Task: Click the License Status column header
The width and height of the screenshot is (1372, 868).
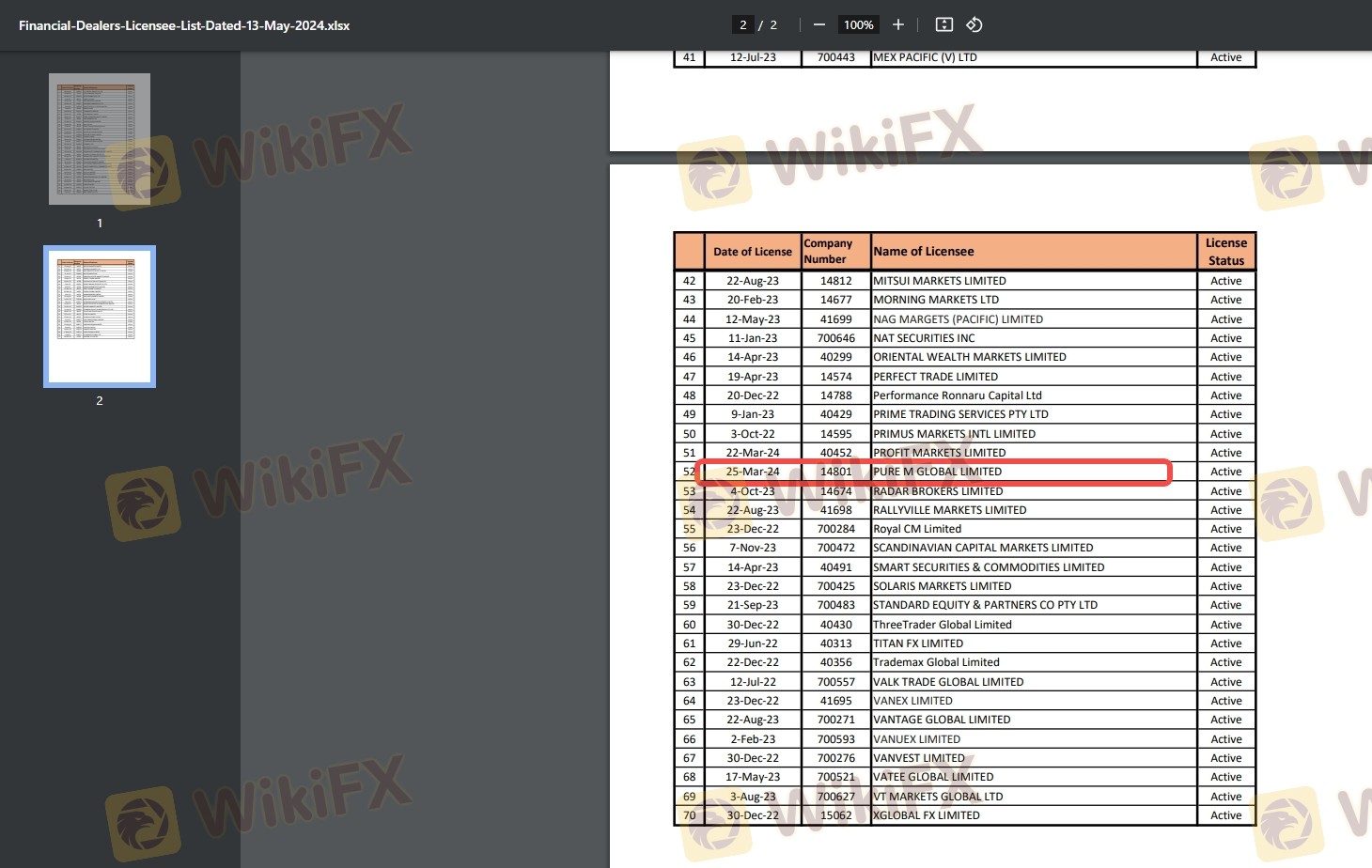Action: point(1225,252)
